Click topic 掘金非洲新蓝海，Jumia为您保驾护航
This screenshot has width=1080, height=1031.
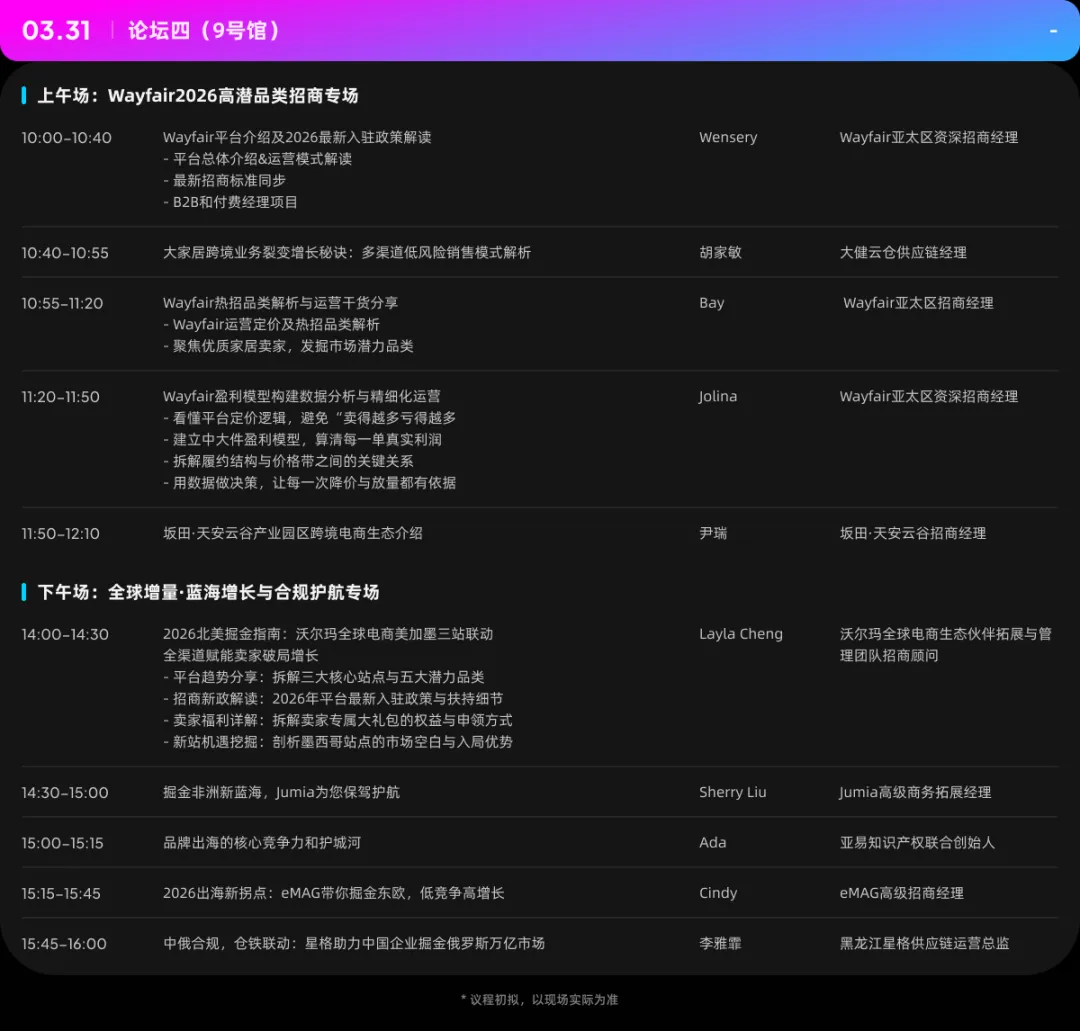(x=281, y=792)
